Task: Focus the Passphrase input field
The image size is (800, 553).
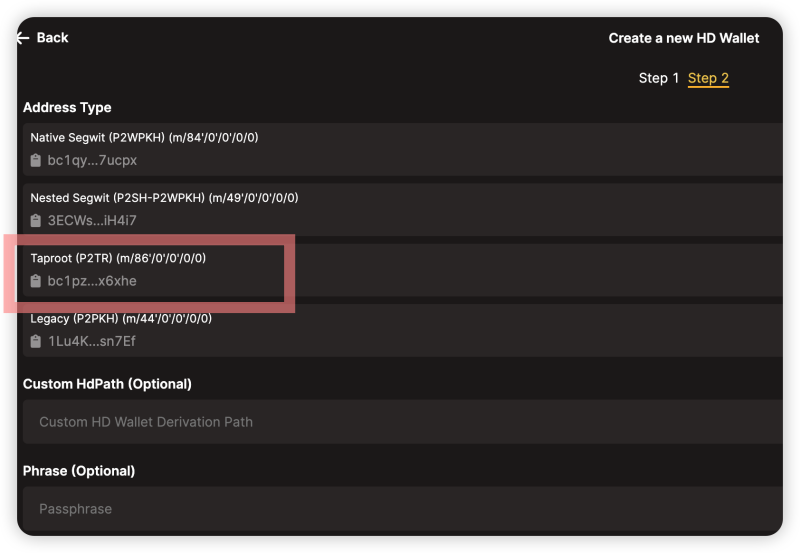Action: 403,509
